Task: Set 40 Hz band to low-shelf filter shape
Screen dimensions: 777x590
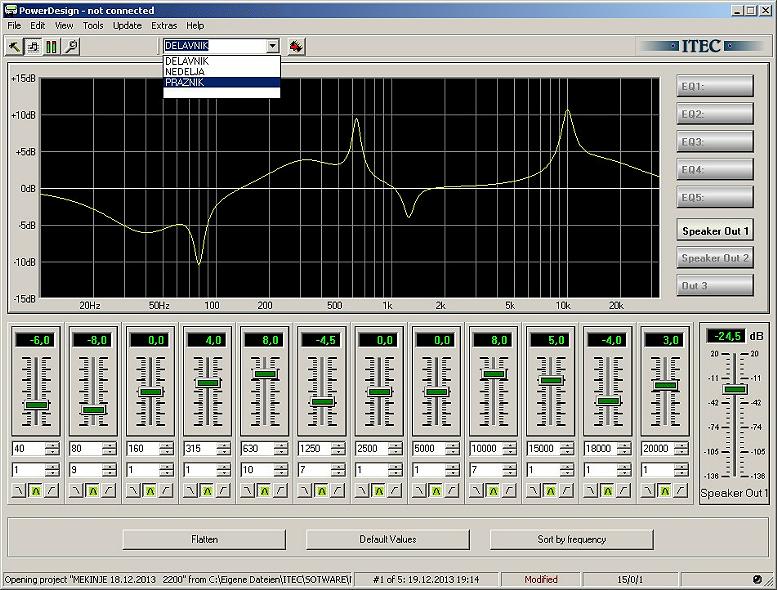Action: (19, 490)
